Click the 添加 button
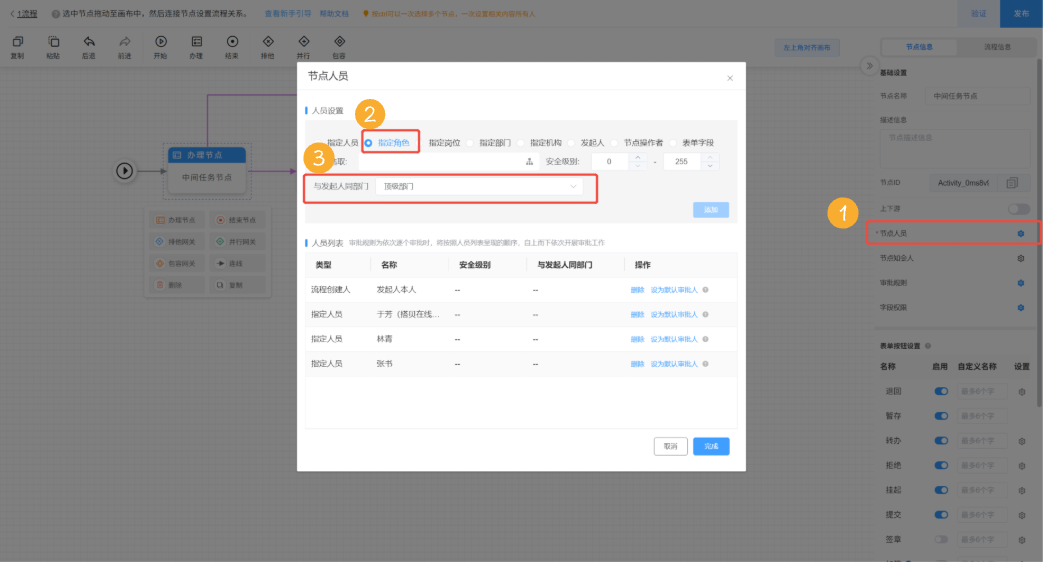1043x562 pixels. (711, 210)
